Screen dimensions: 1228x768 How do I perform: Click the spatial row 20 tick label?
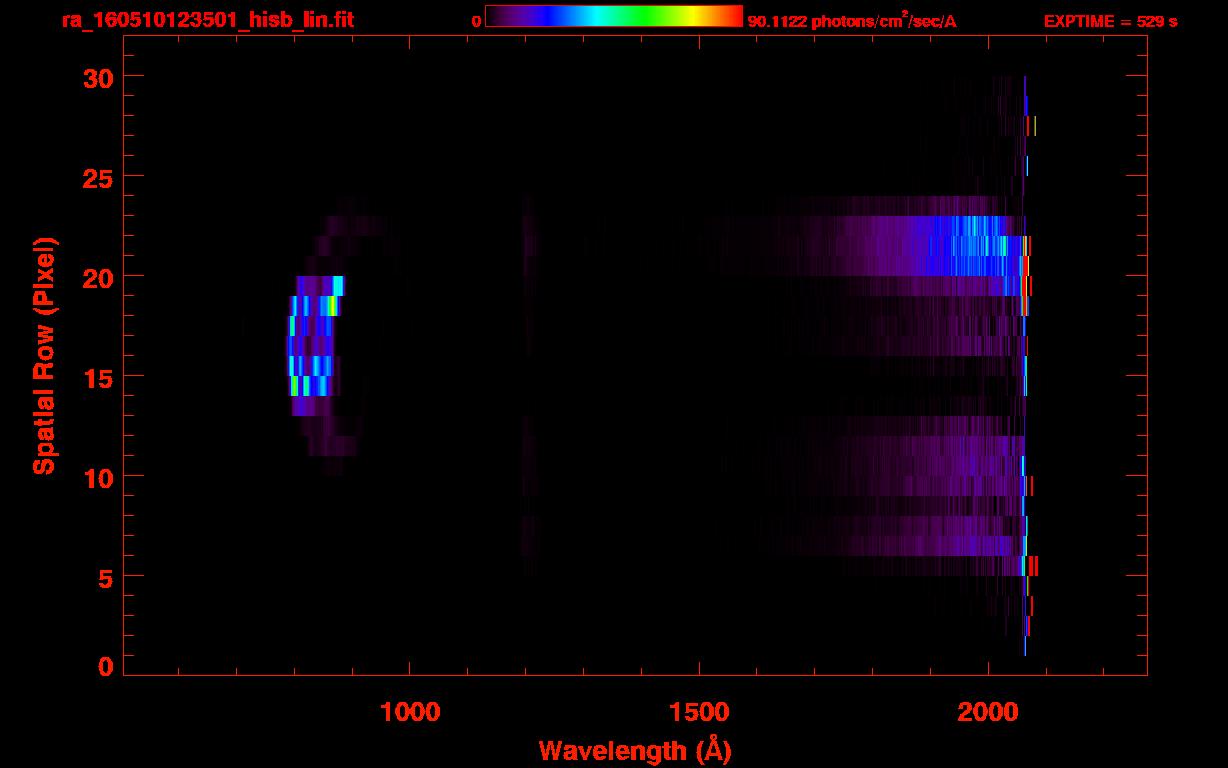pyautogui.click(x=98, y=277)
